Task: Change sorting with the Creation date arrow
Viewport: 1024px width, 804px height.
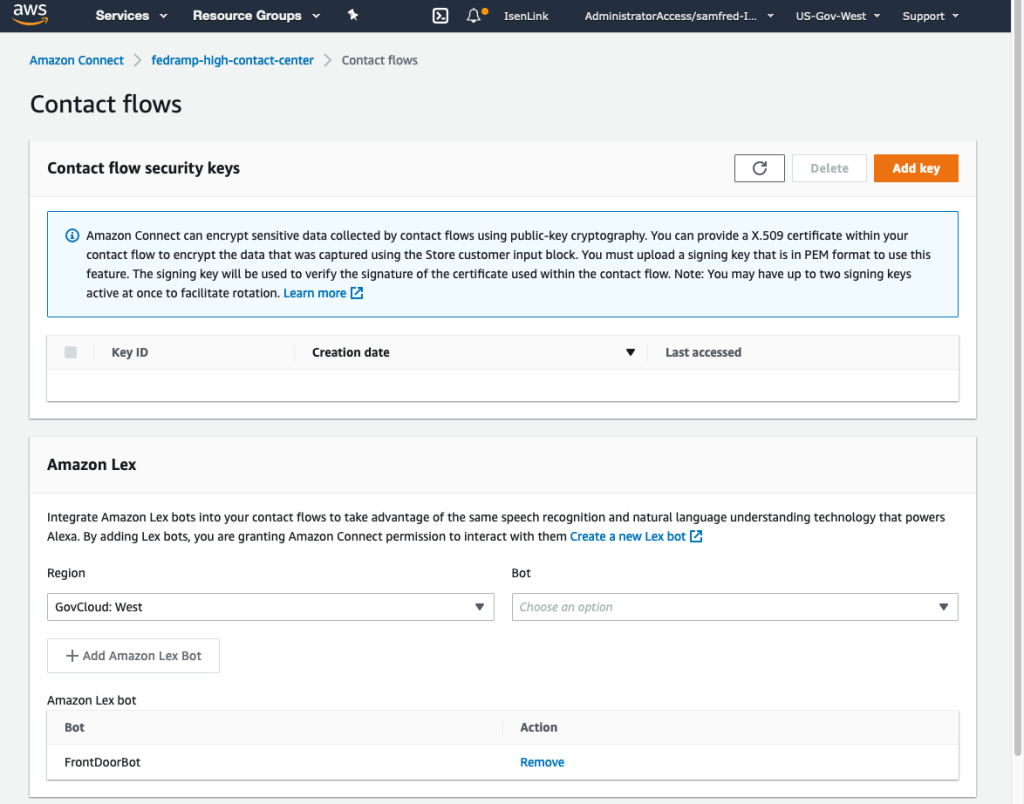Action: coord(630,352)
